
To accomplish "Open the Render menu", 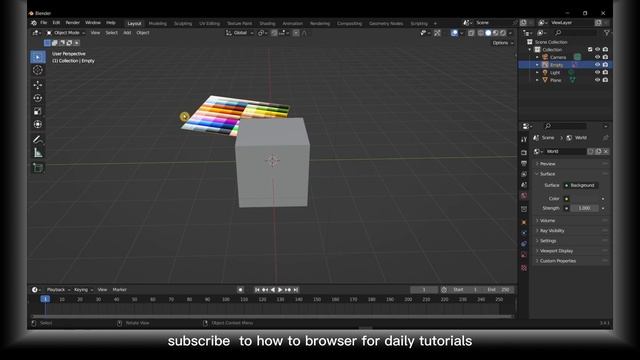I will (x=73, y=23).
